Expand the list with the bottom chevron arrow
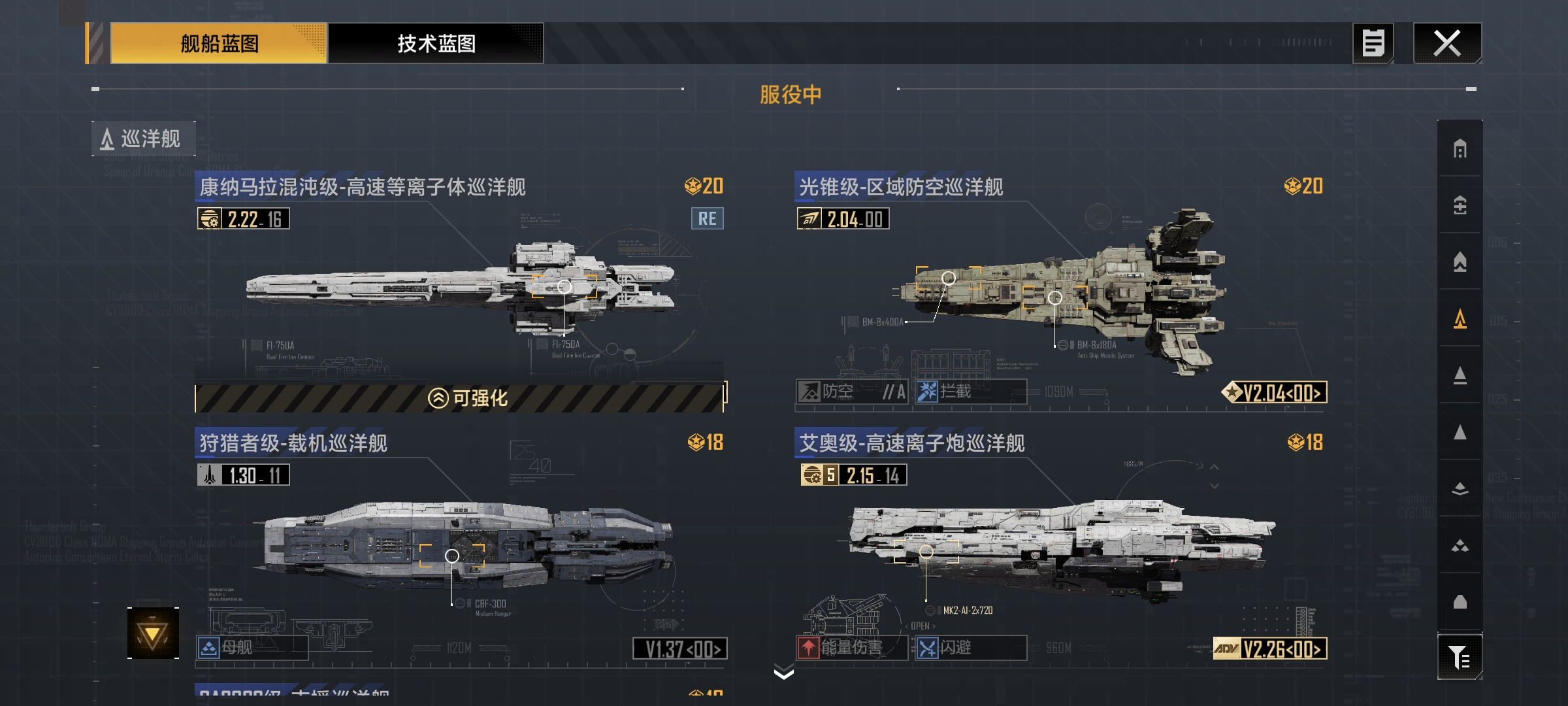The width and height of the screenshot is (1568, 706). (783, 673)
